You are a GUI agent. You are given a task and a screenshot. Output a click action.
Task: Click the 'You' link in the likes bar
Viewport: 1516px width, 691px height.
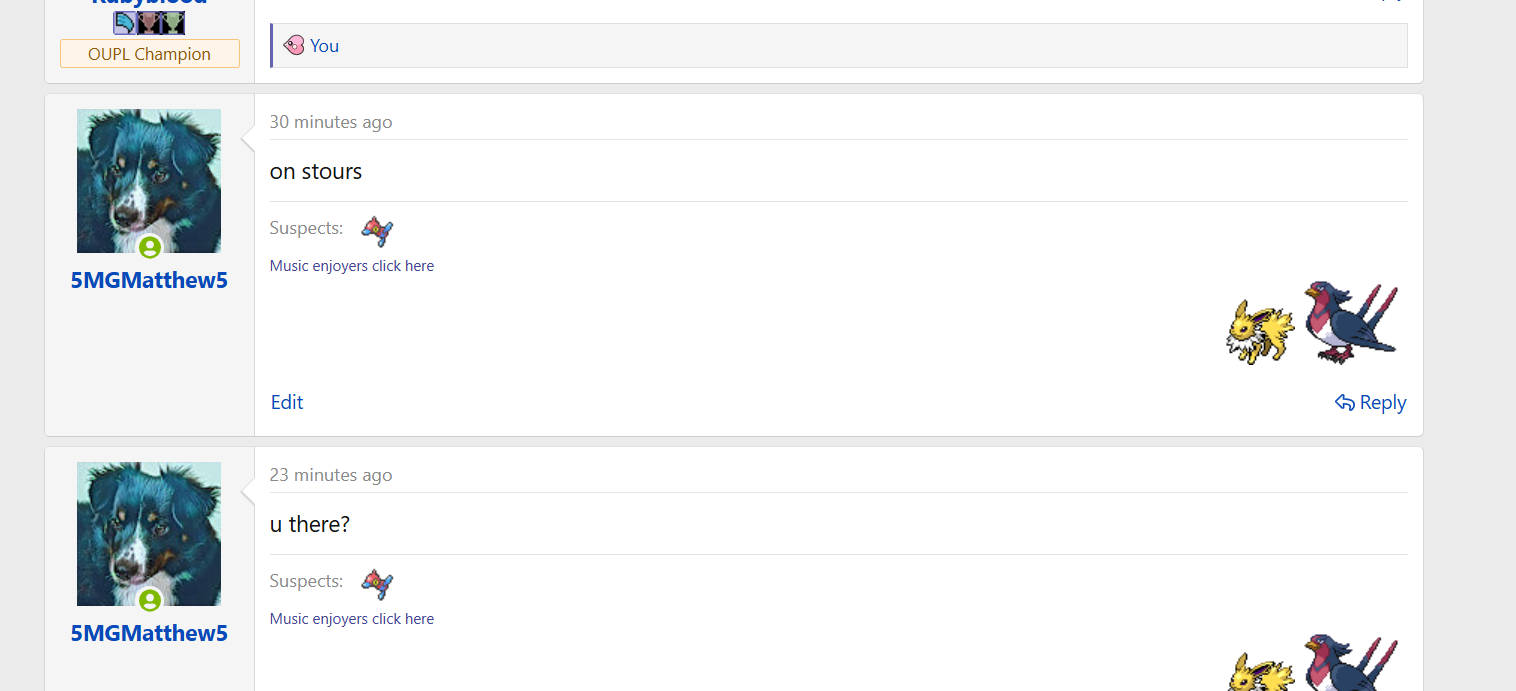tap(325, 46)
